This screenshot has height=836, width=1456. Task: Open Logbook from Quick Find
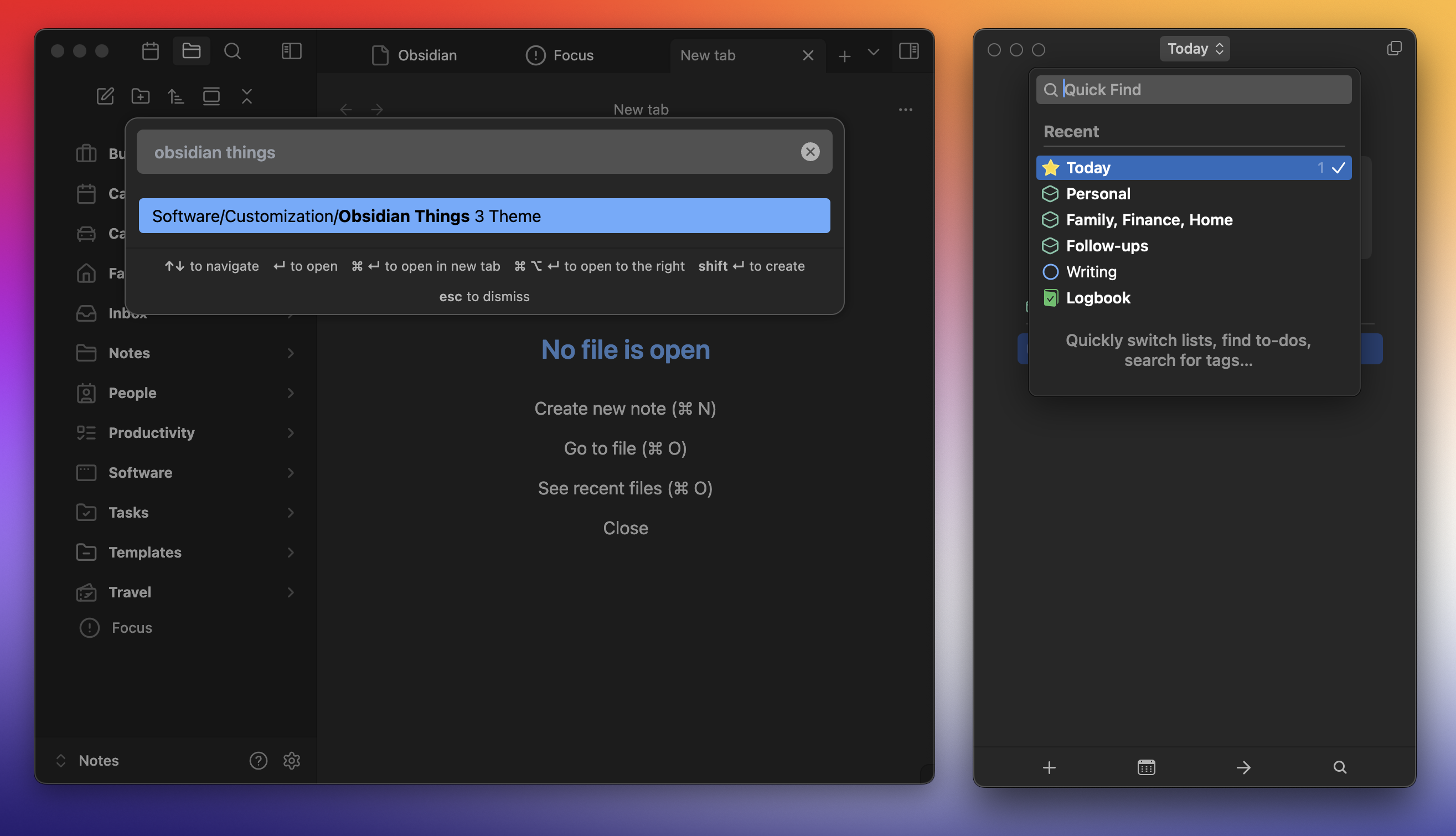pyautogui.click(x=1194, y=297)
